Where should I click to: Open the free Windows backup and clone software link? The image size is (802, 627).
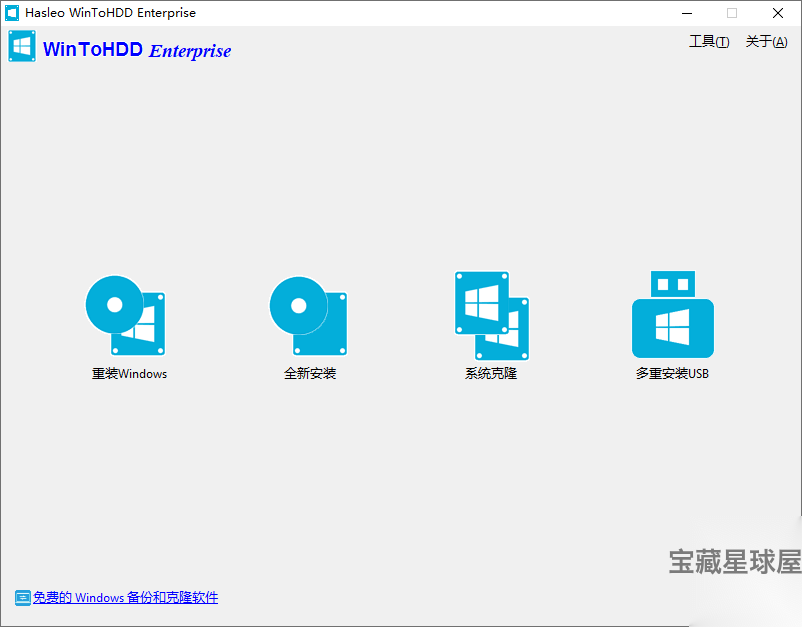pyautogui.click(x=125, y=597)
